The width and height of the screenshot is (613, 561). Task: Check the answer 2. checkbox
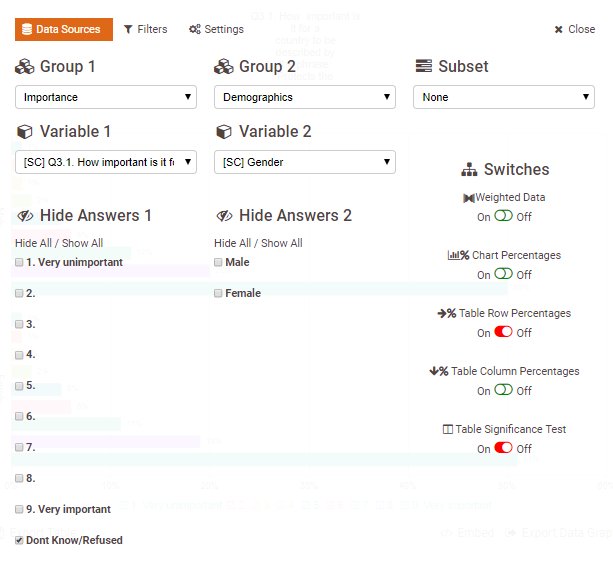pos(19,293)
